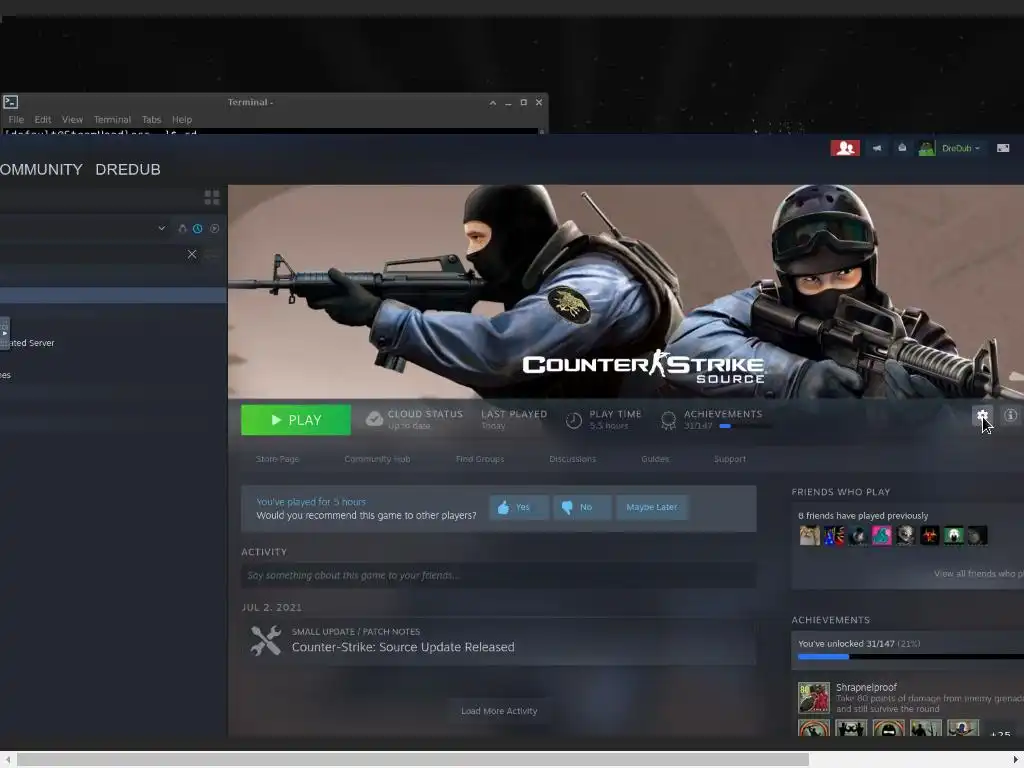This screenshot has width=1024, height=768.
Task: Click the wrench update icon
Action: [x=265, y=640]
